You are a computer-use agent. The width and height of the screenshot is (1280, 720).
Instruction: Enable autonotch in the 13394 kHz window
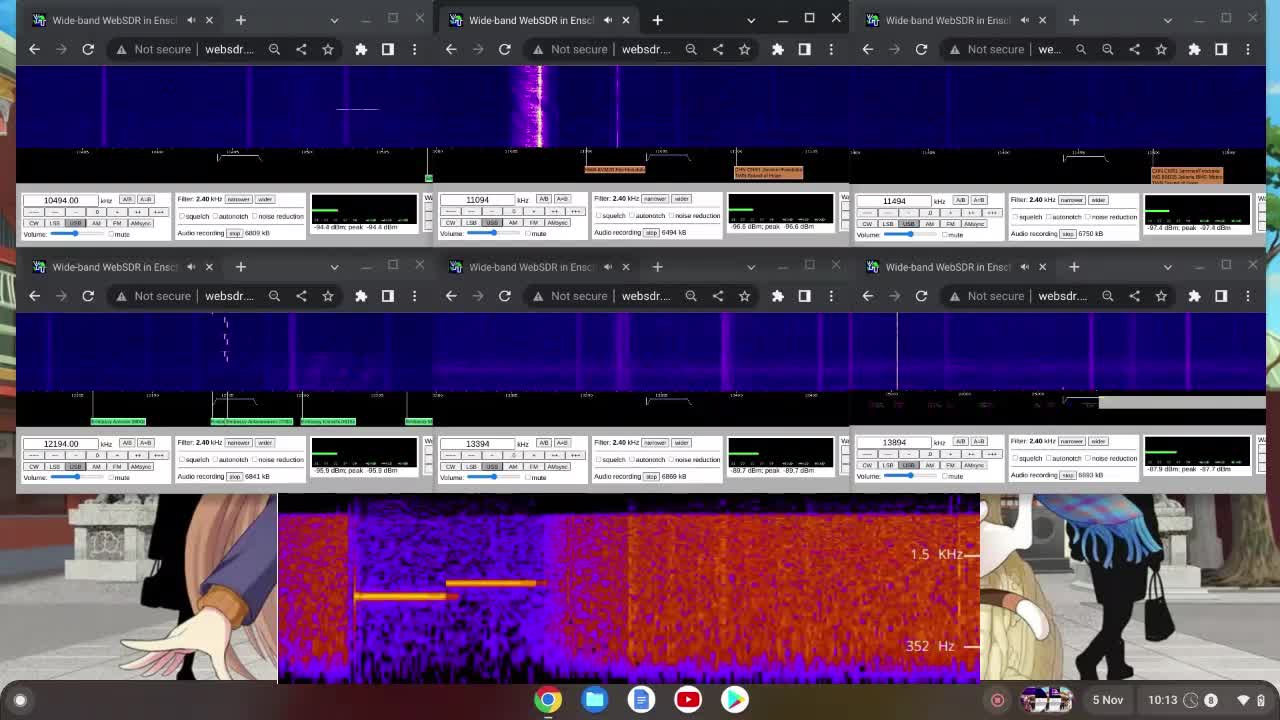(633, 459)
